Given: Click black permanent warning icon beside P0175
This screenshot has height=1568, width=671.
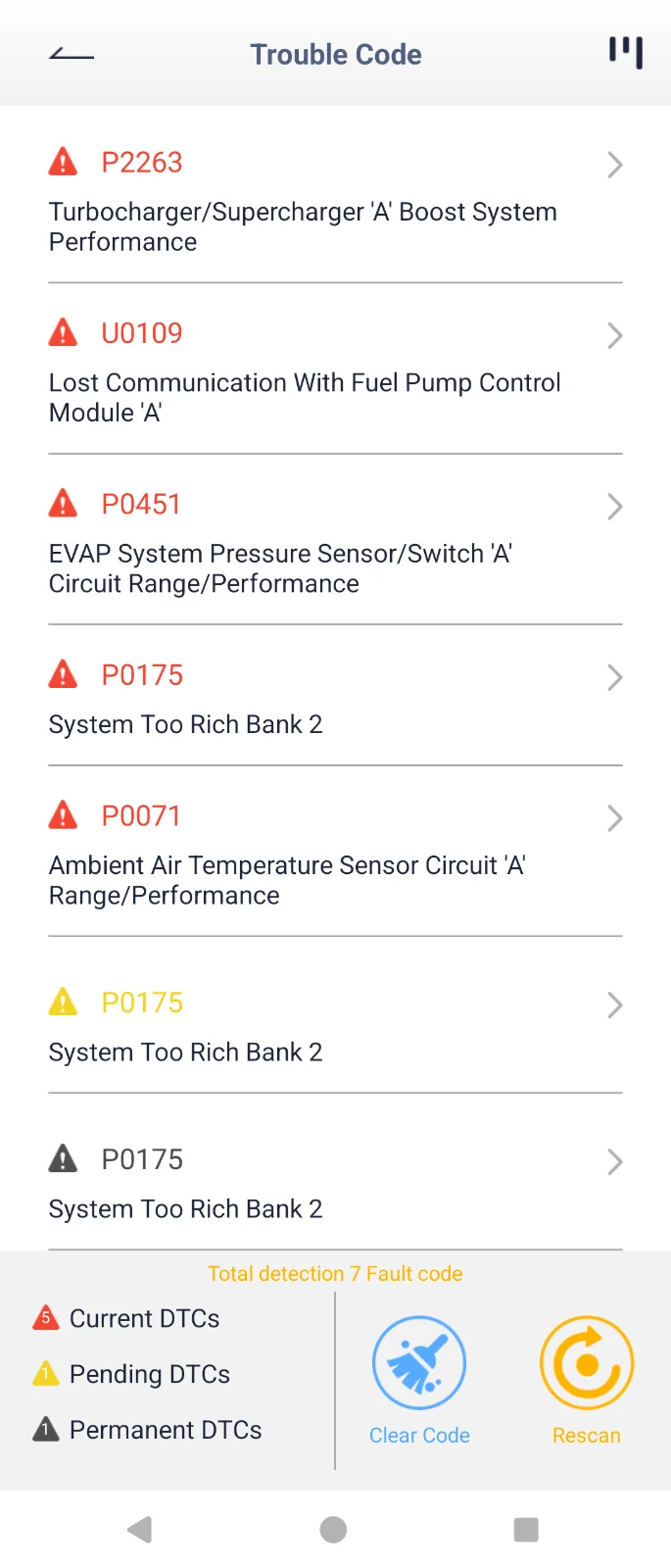Looking at the screenshot, I should coord(63,1158).
